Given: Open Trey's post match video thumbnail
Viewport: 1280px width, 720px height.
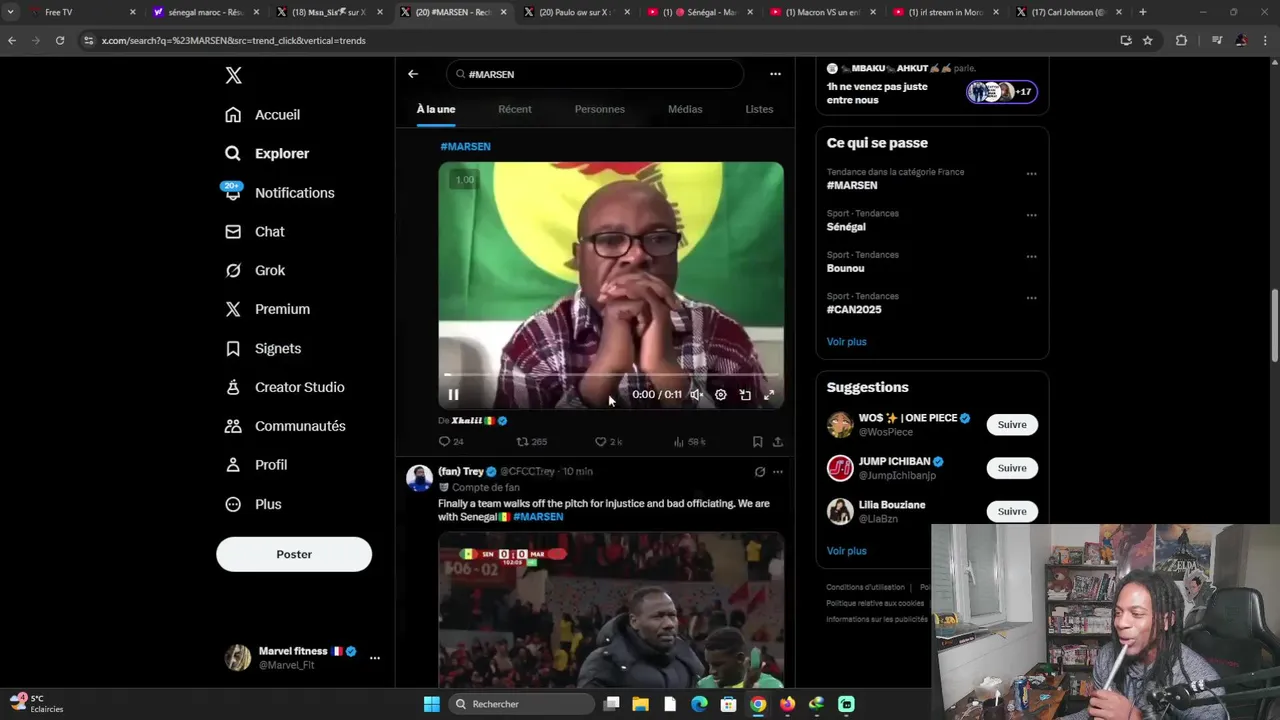Looking at the screenshot, I should pyautogui.click(x=611, y=610).
